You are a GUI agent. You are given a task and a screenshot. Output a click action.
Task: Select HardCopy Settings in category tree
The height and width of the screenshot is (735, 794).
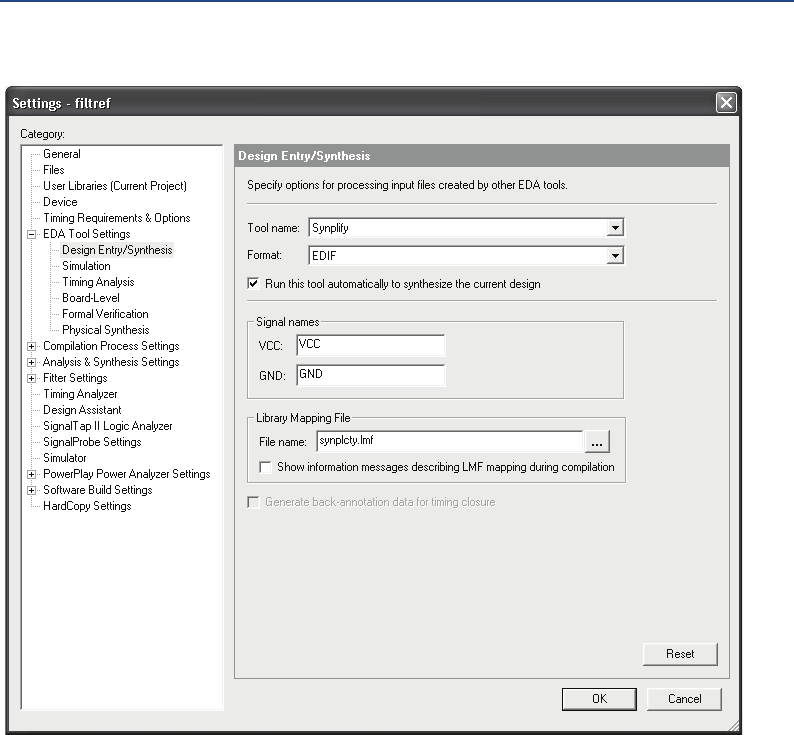tap(87, 506)
